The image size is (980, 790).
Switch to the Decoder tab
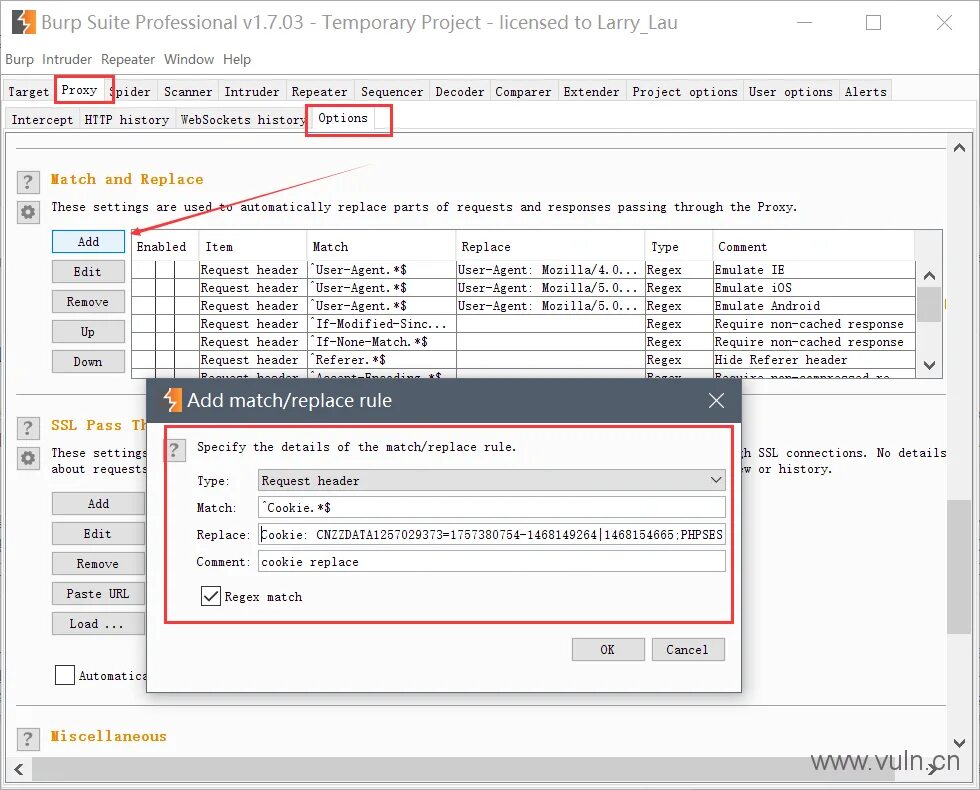[x=459, y=91]
